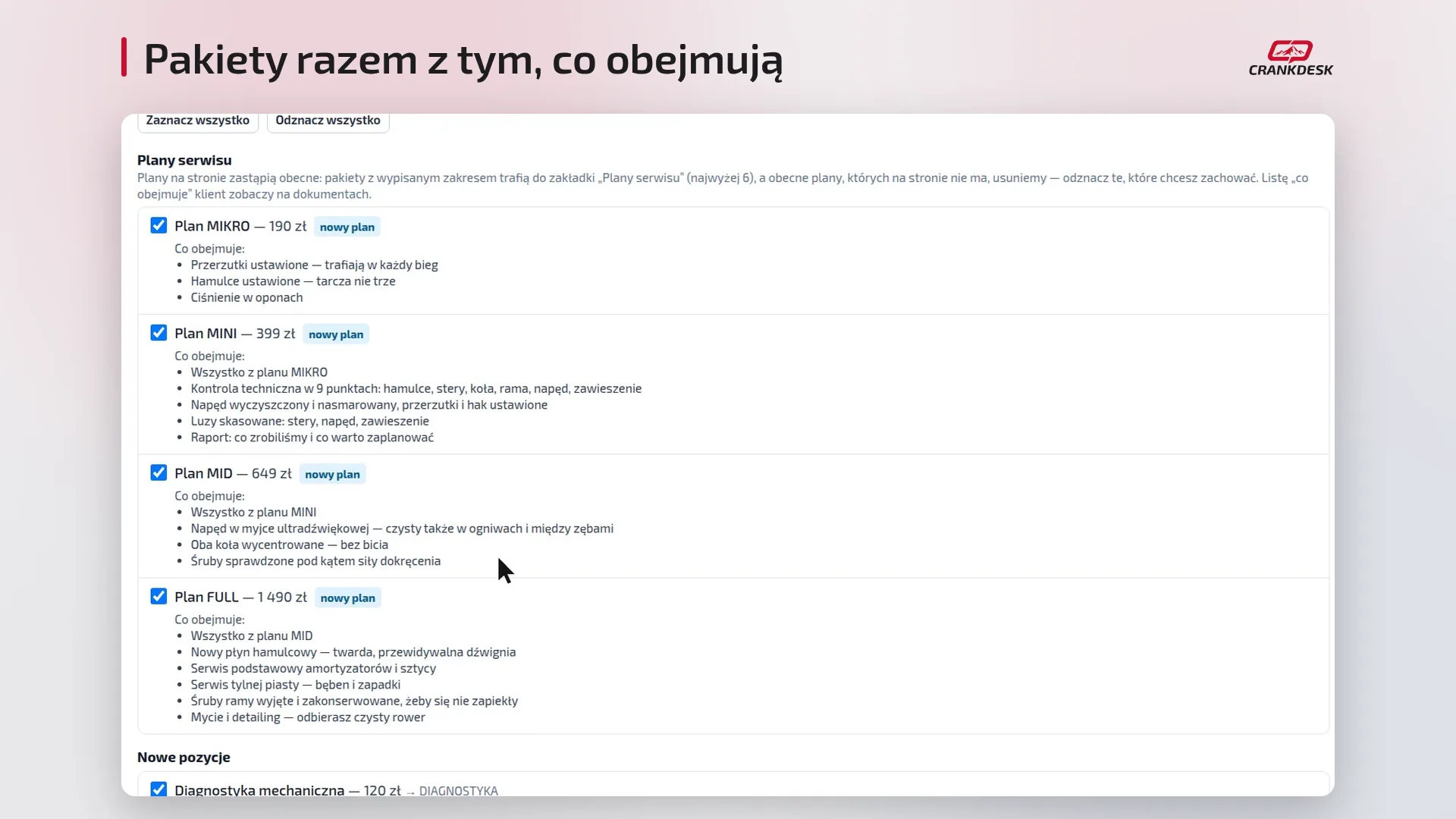
Task: Select the 'Plan MINI — 399 zł' label
Action: click(234, 334)
